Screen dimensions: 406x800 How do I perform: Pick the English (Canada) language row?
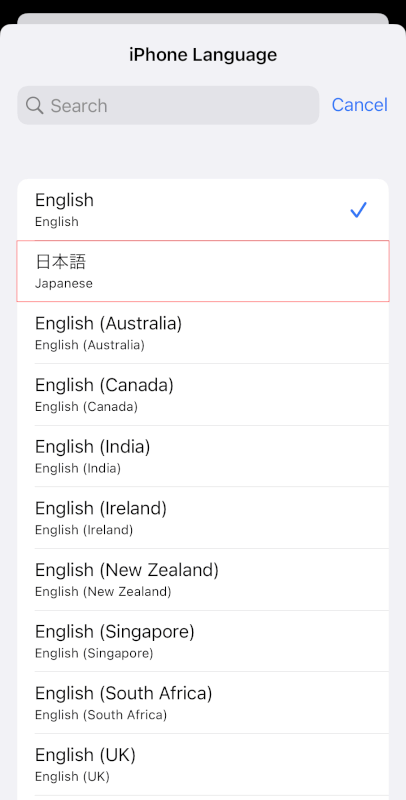[203, 395]
